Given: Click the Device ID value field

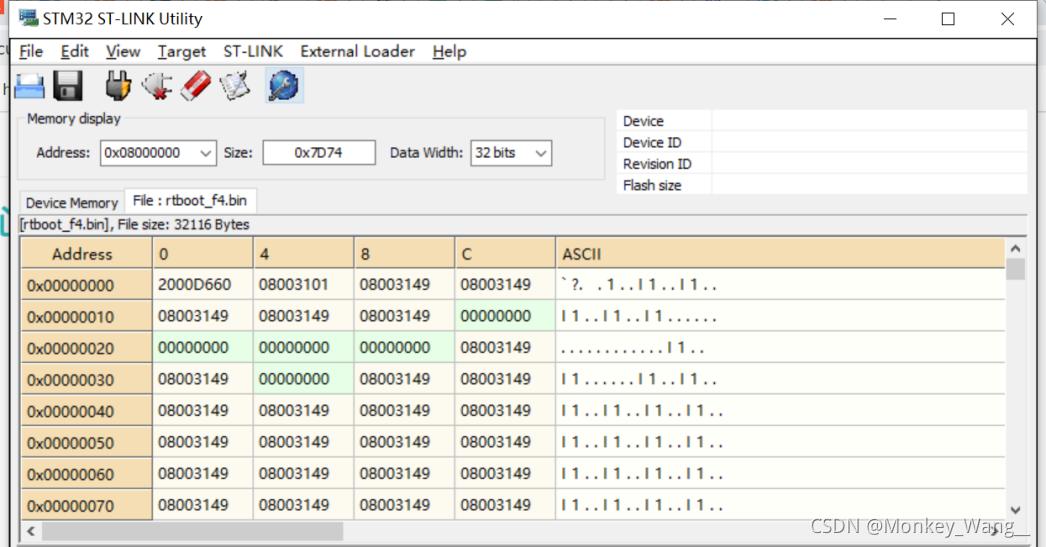Looking at the screenshot, I should coord(869,142).
